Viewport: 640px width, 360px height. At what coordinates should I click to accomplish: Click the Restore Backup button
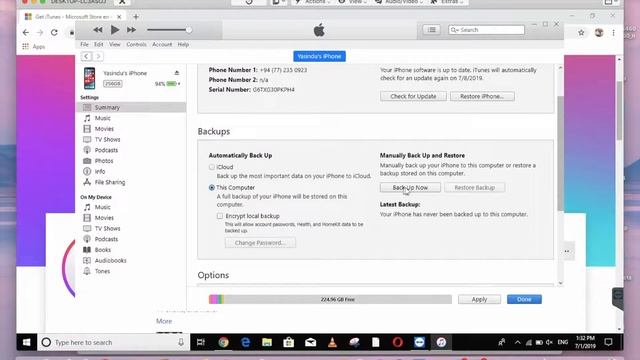(x=474, y=187)
